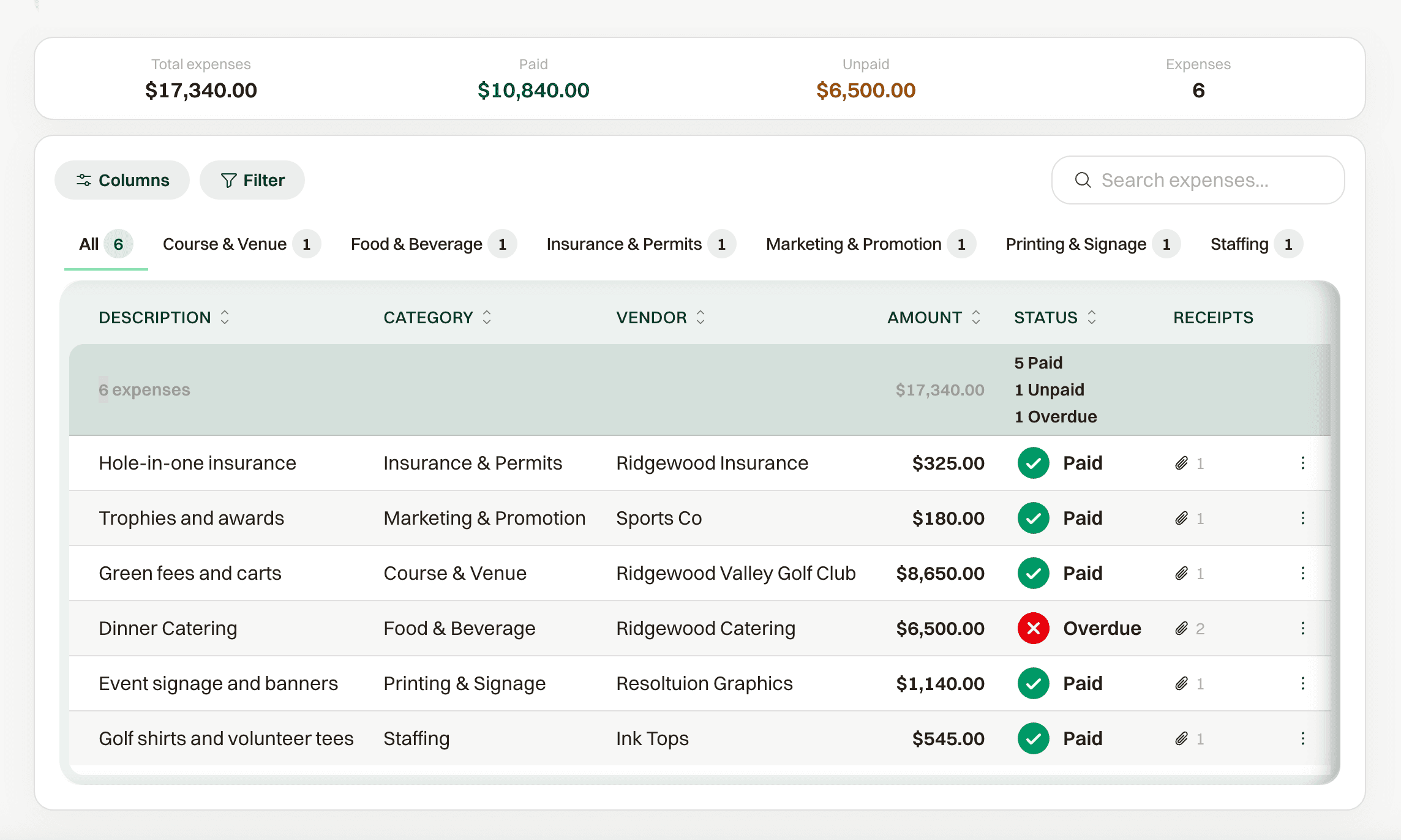Click the receipt paperclip for Hole-in-one insurance
Image resolution: width=1401 pixels, height=840 pixels.
pos(1181,463)
